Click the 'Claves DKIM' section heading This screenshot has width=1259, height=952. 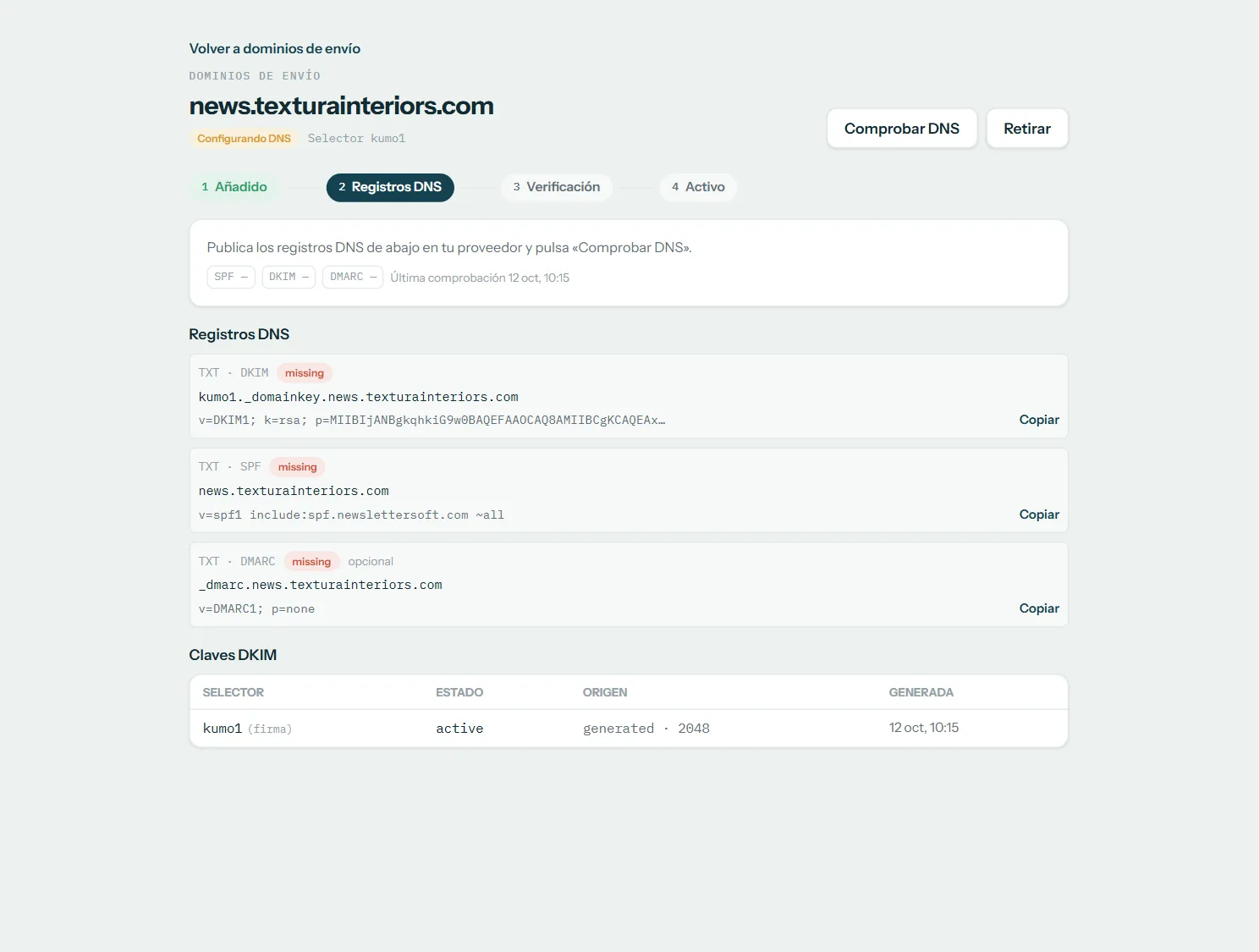pos(233,655)
